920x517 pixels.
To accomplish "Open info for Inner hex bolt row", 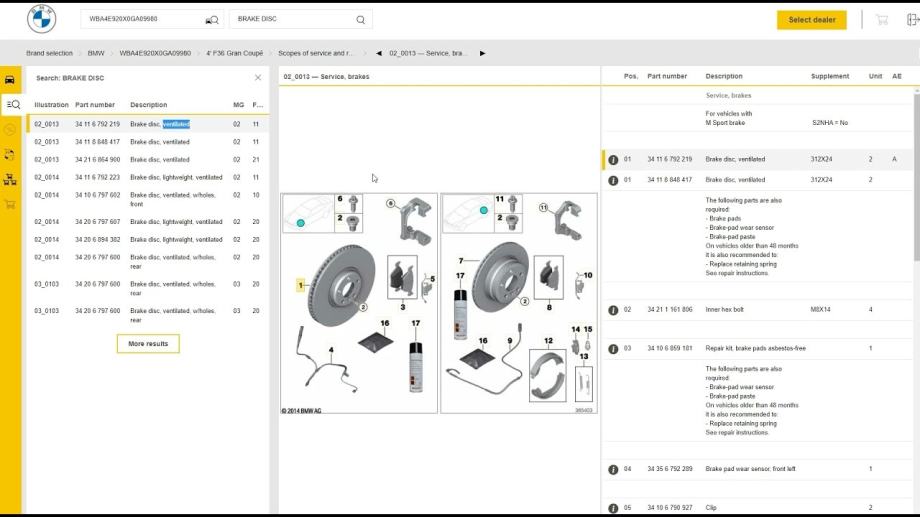I will click(613, 310).
